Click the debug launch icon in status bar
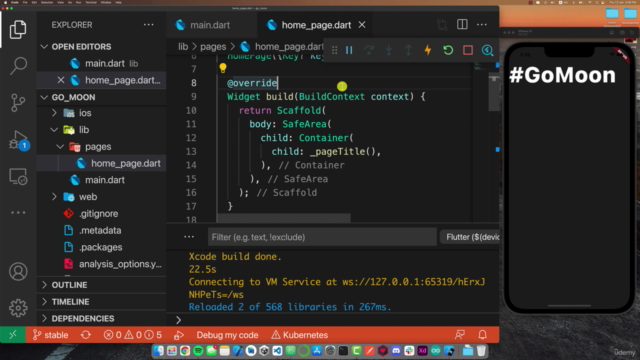This screenshot has width=640, height=360. click(x=179, y=335)
